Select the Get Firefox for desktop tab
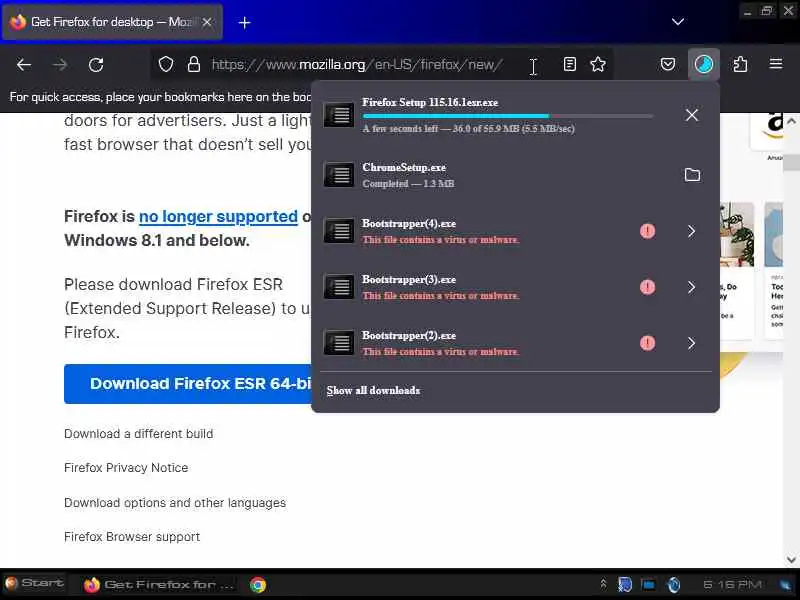800x600 pixels. 110,22
